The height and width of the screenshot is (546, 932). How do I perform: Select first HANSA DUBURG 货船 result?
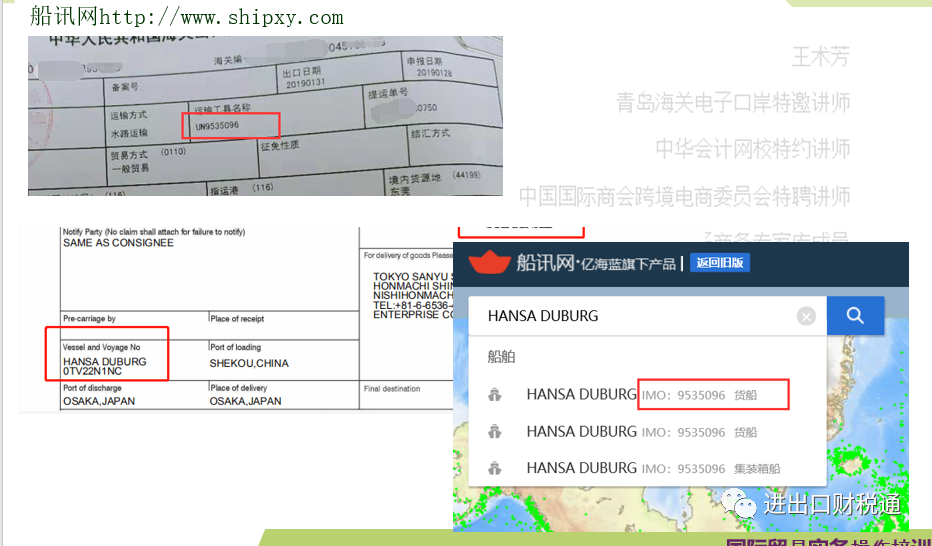click(x=647, y=394)
